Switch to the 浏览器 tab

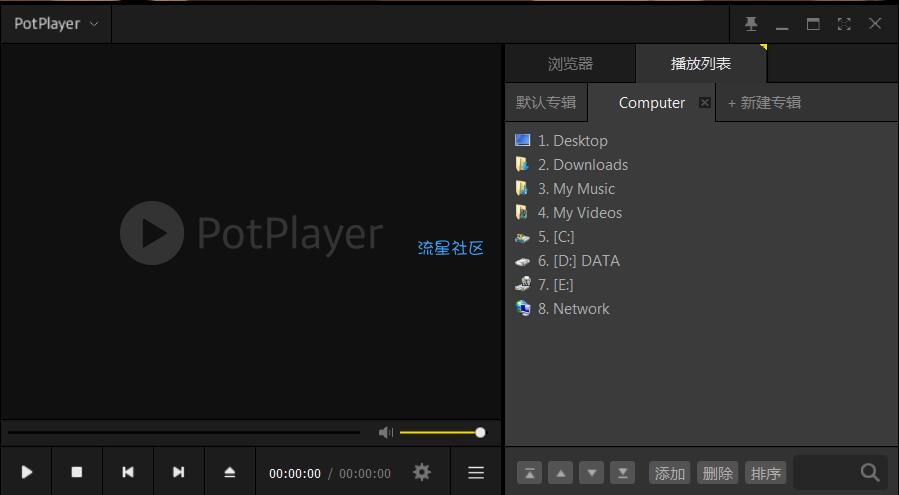pos(570,64)
